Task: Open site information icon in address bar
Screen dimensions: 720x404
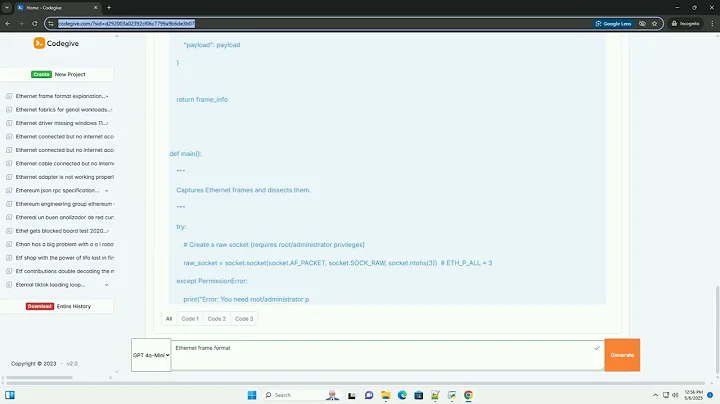Action: (51, 23)
